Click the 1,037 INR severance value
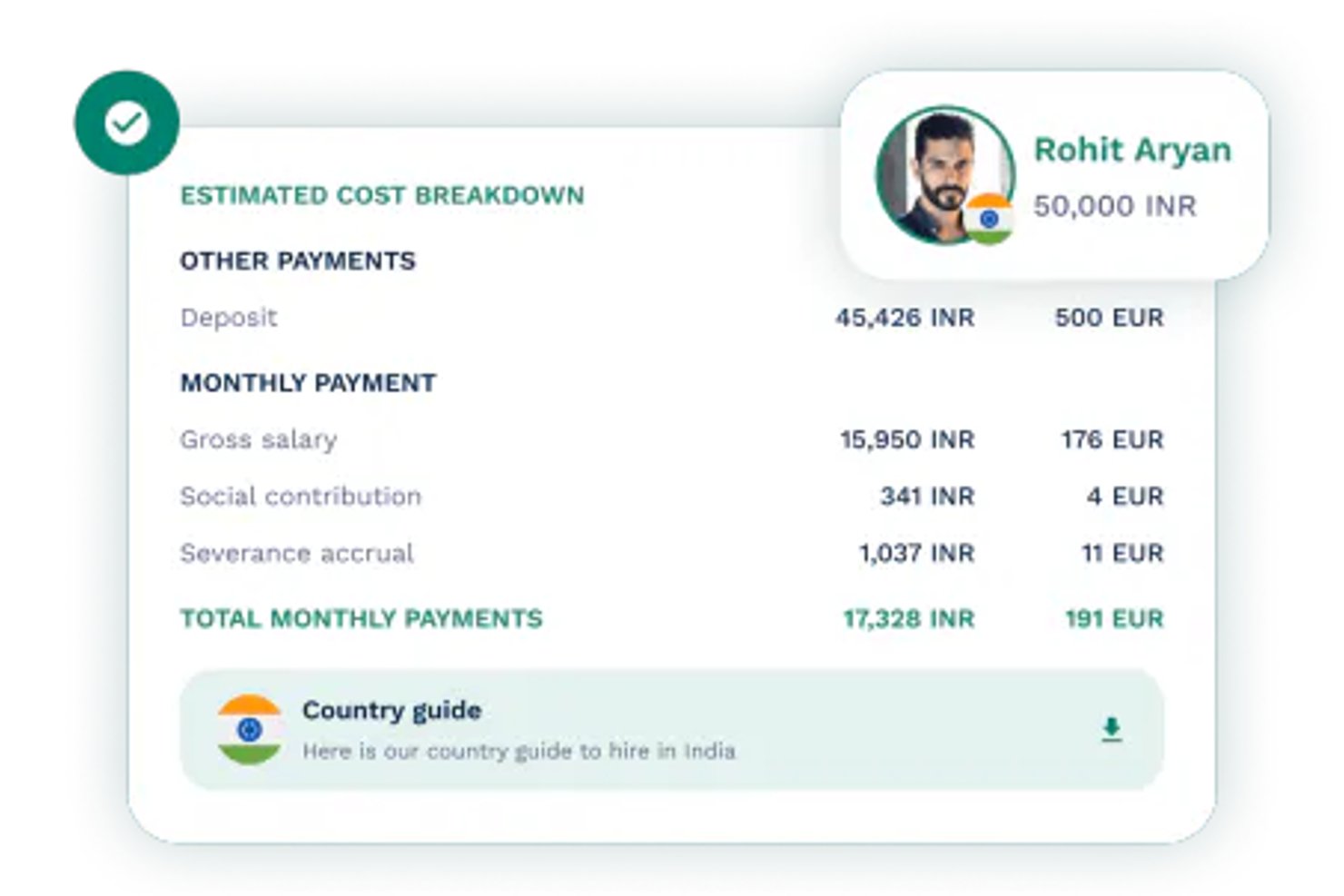The image size is (1344, 896). coord(916,553)
